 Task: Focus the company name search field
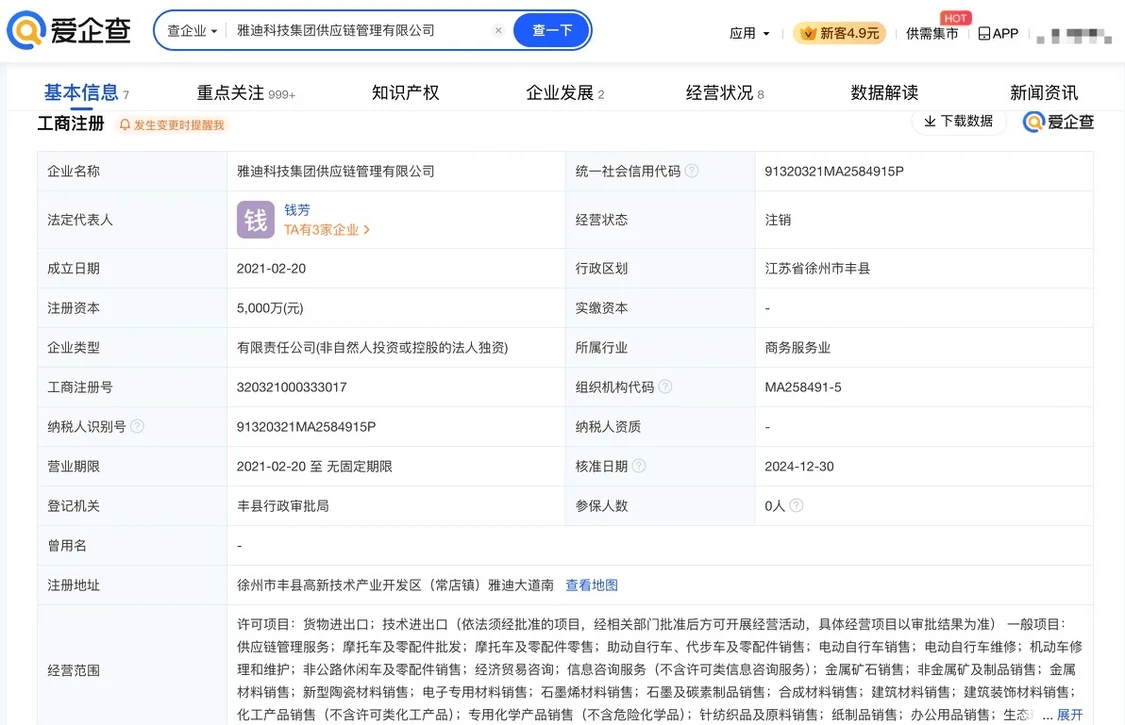coord(359,30)
